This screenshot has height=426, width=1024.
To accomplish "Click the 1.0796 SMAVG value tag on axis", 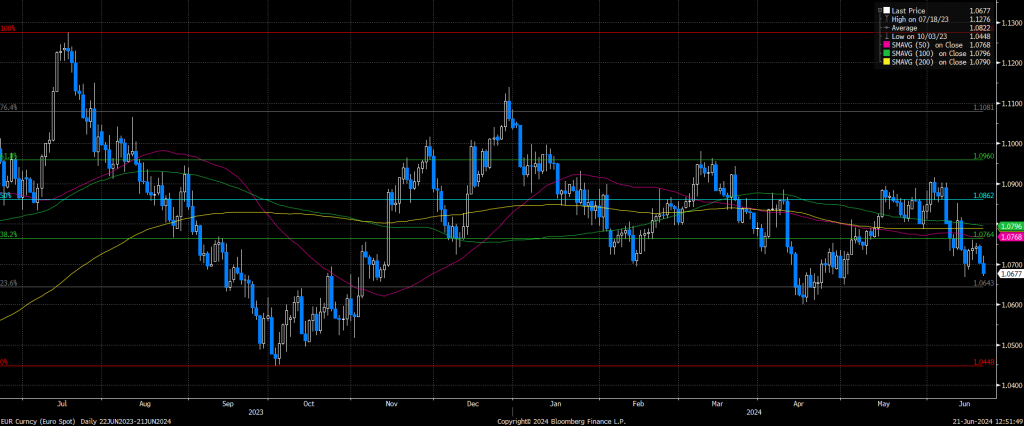I will pyautogui.click(x=986, y=226).
